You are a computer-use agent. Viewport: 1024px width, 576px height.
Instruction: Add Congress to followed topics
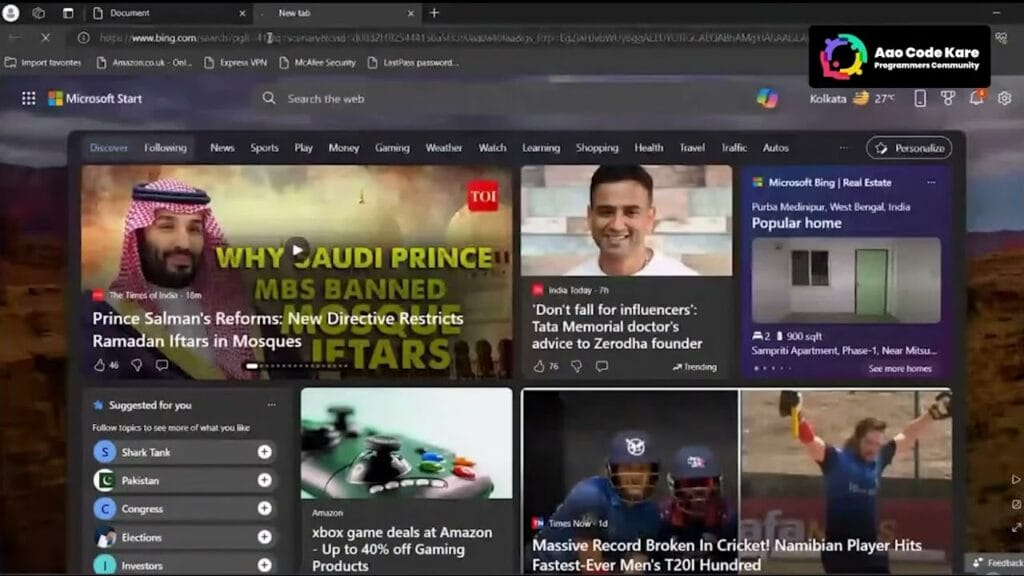[x=264, y=508]
